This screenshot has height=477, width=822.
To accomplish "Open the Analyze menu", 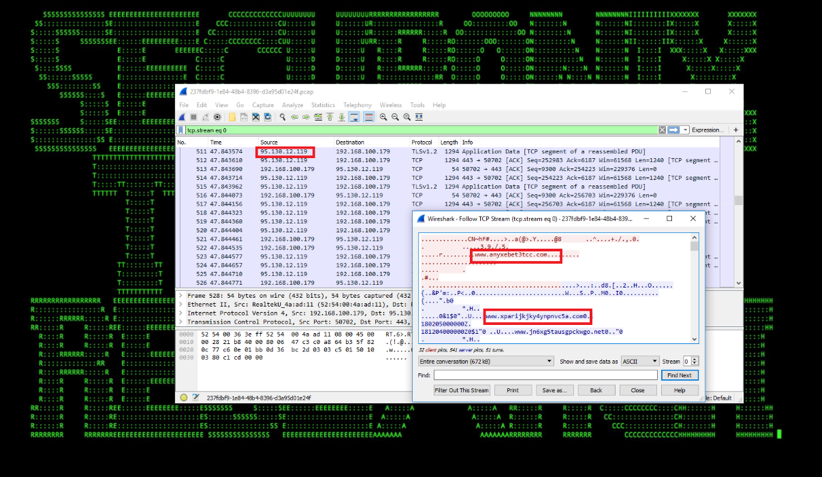I will 292,105.
